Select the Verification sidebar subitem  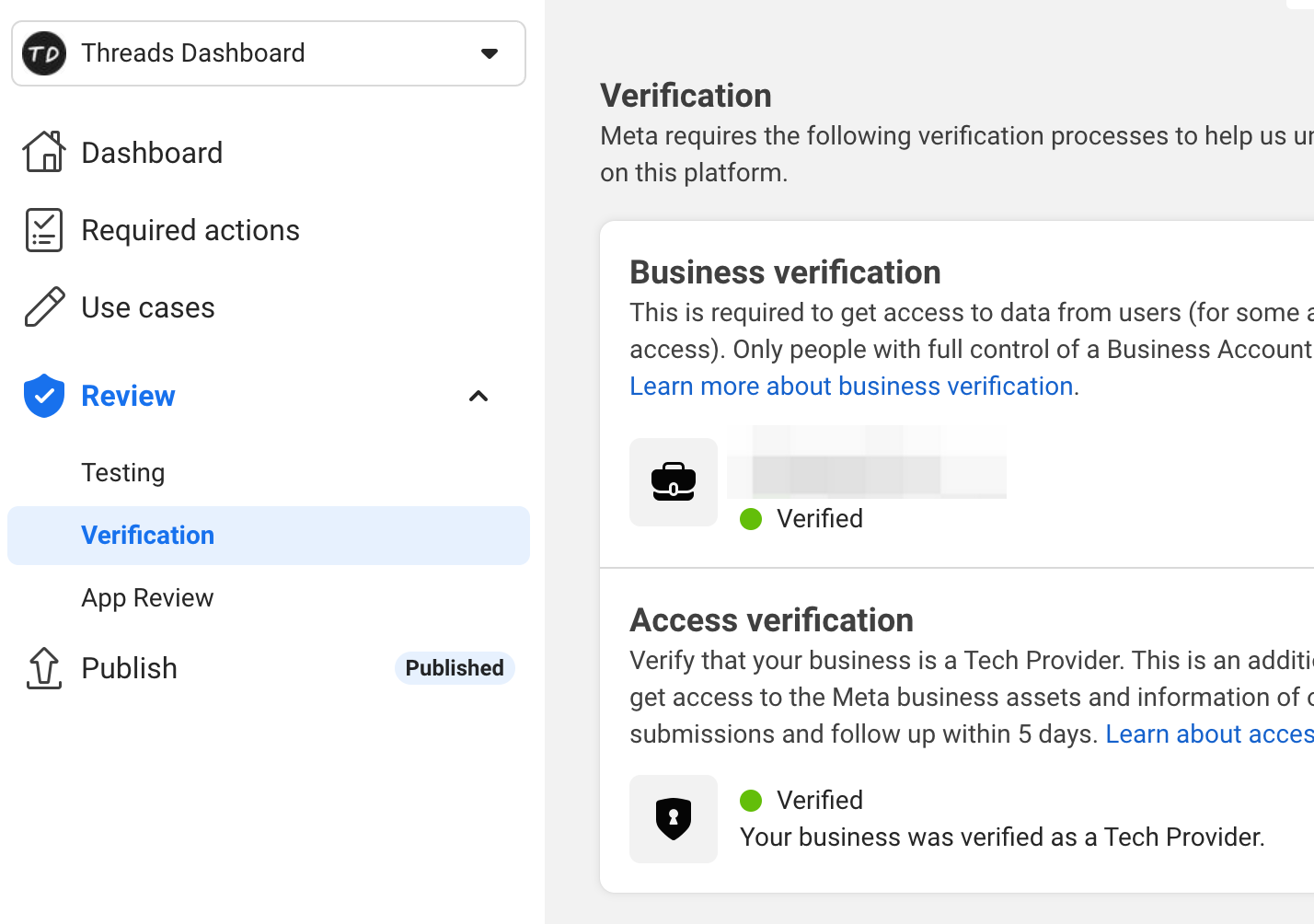269,536
